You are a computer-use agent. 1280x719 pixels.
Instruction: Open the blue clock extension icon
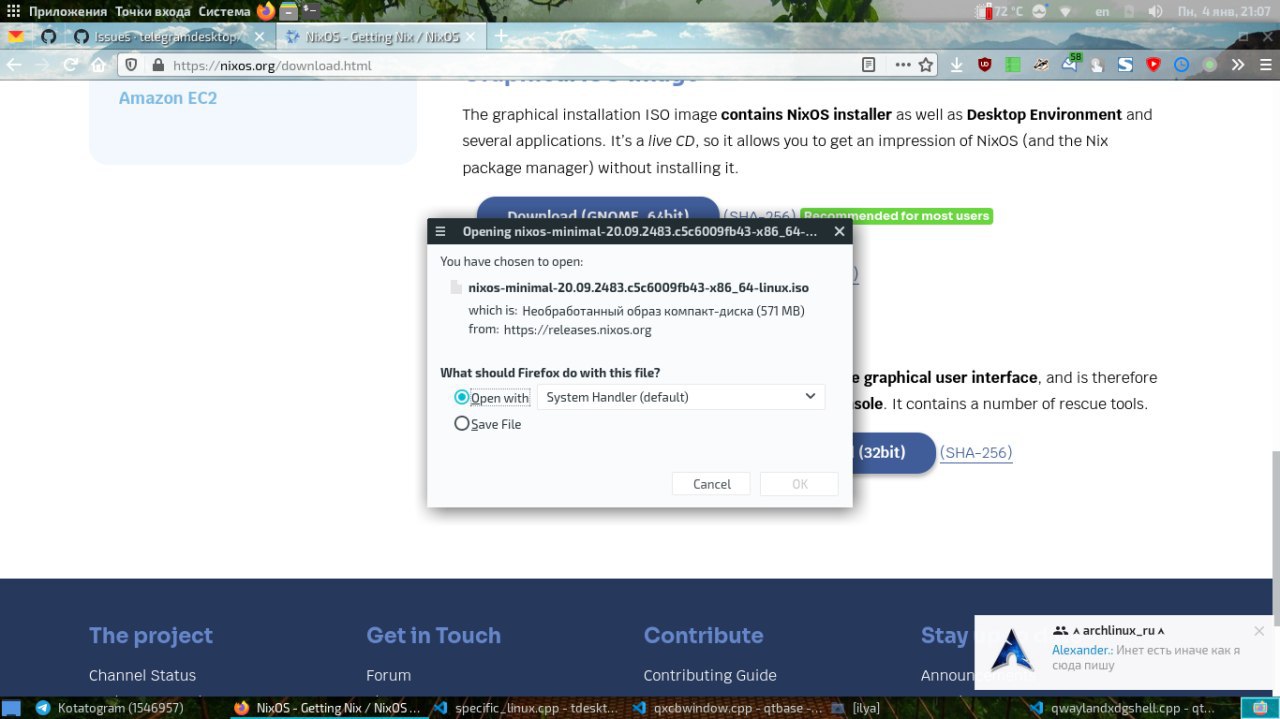[x=1181, y=64]
